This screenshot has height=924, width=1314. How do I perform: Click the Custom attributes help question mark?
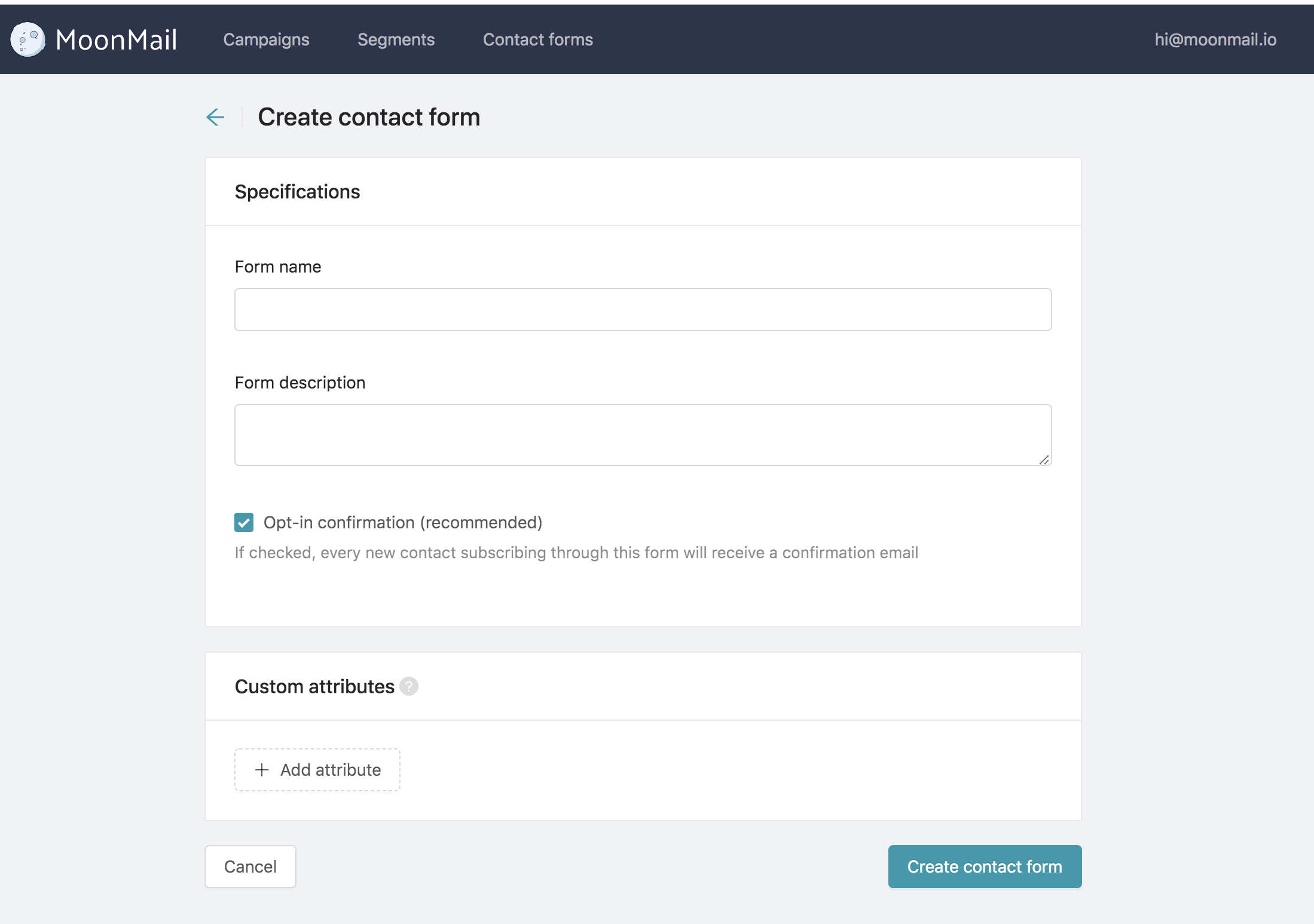point(409,686)
